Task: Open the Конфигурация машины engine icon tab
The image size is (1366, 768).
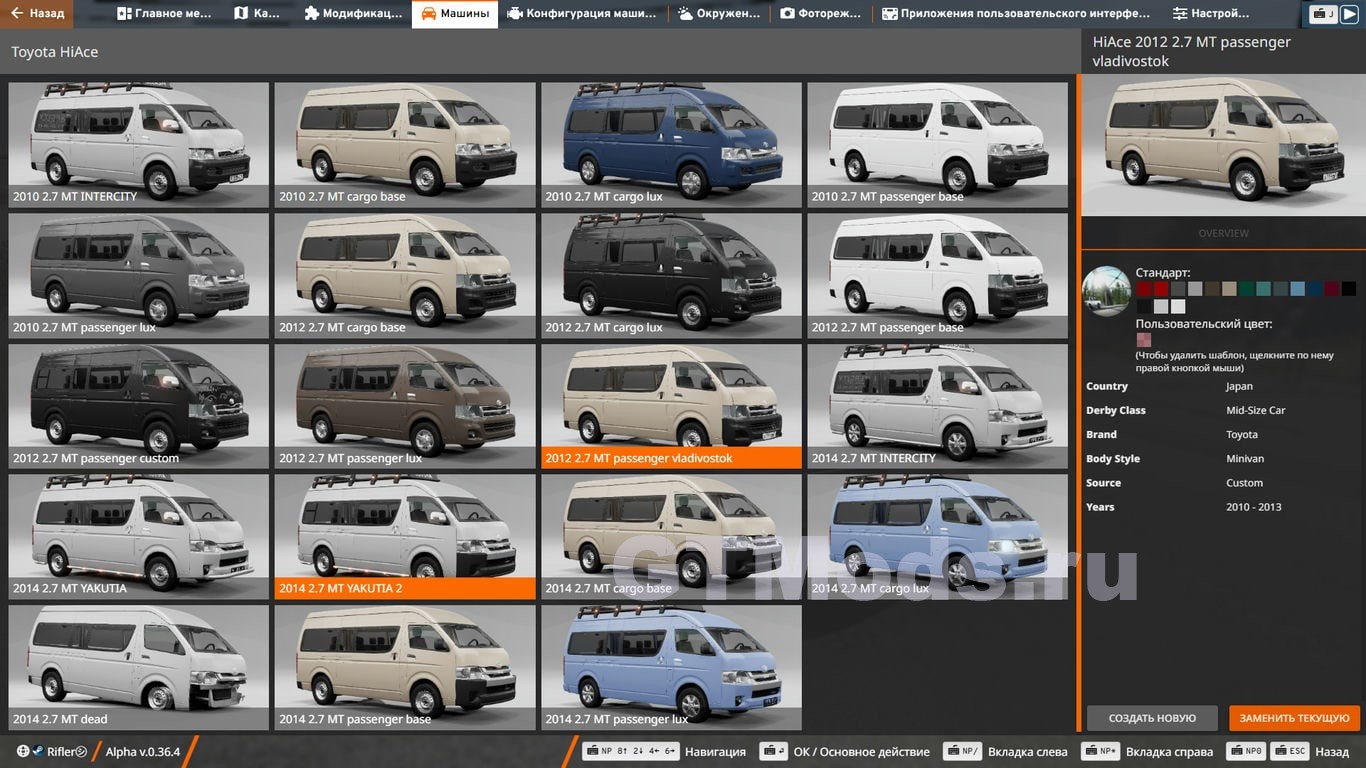Action: [514, 14]
